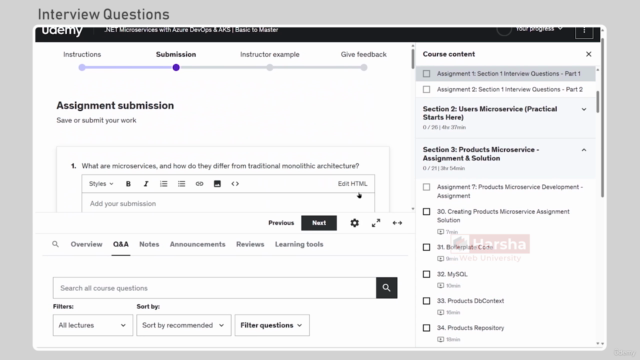
Task: Open Sort by recommended dropdown
Action: click(x=184, y=325)
